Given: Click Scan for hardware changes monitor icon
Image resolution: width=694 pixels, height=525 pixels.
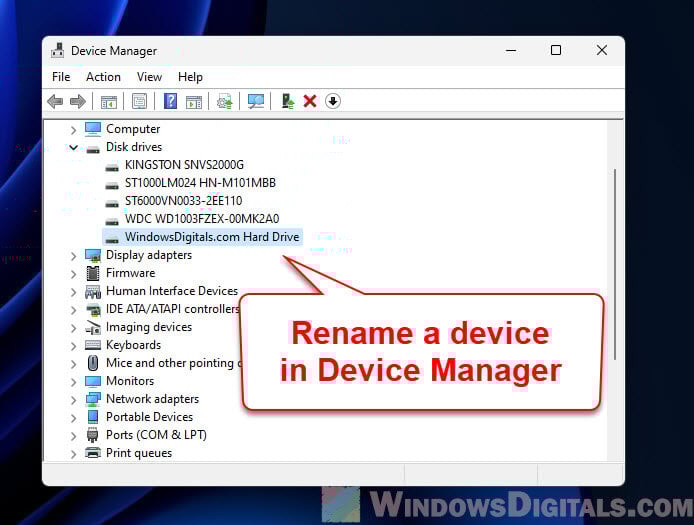Looking at the screenshot, I should (255, 101).
